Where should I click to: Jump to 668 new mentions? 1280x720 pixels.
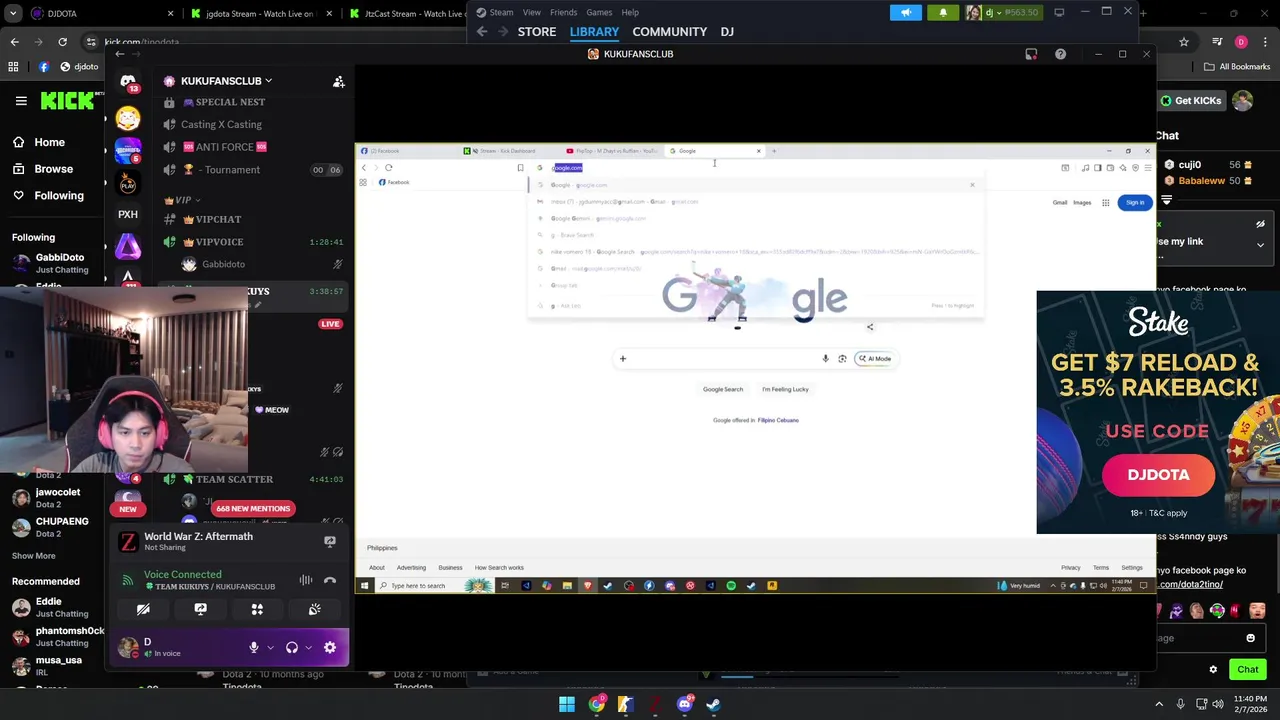(x=252, y=509)
